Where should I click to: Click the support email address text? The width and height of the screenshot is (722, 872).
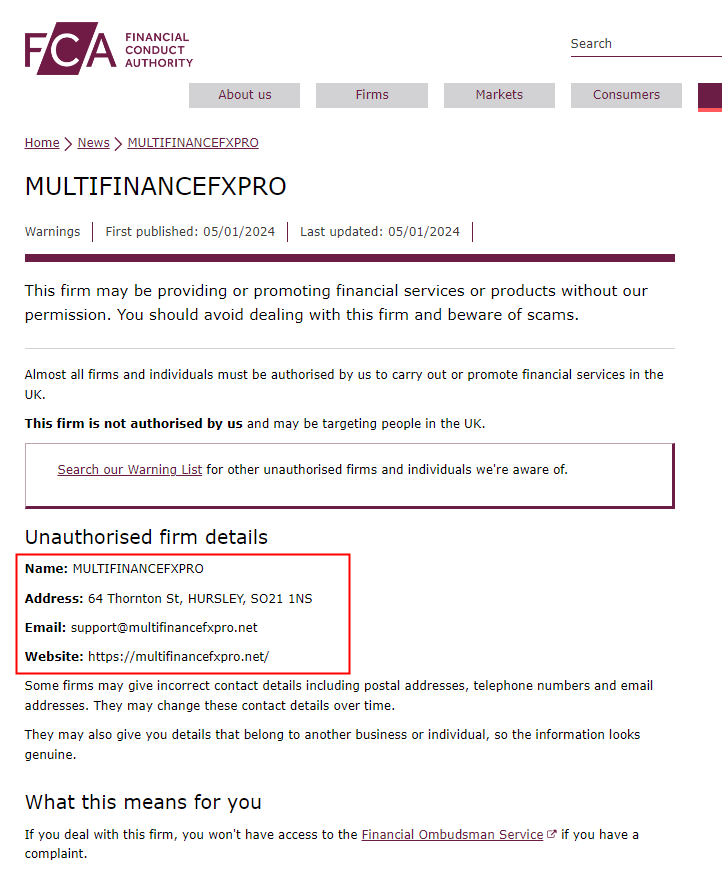tap(164, 628)
